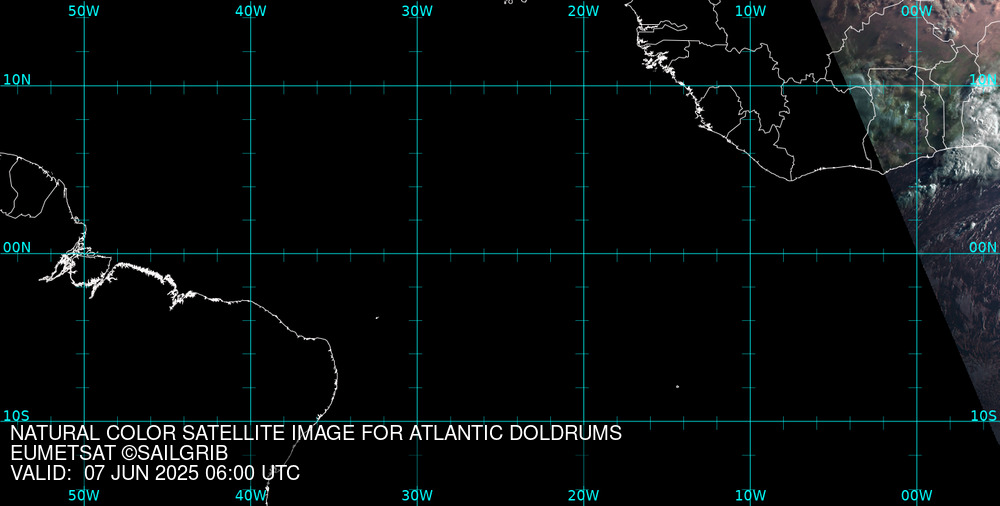
Task: Click the 10N latitude label on the right side
Action: tap(983, 80)
